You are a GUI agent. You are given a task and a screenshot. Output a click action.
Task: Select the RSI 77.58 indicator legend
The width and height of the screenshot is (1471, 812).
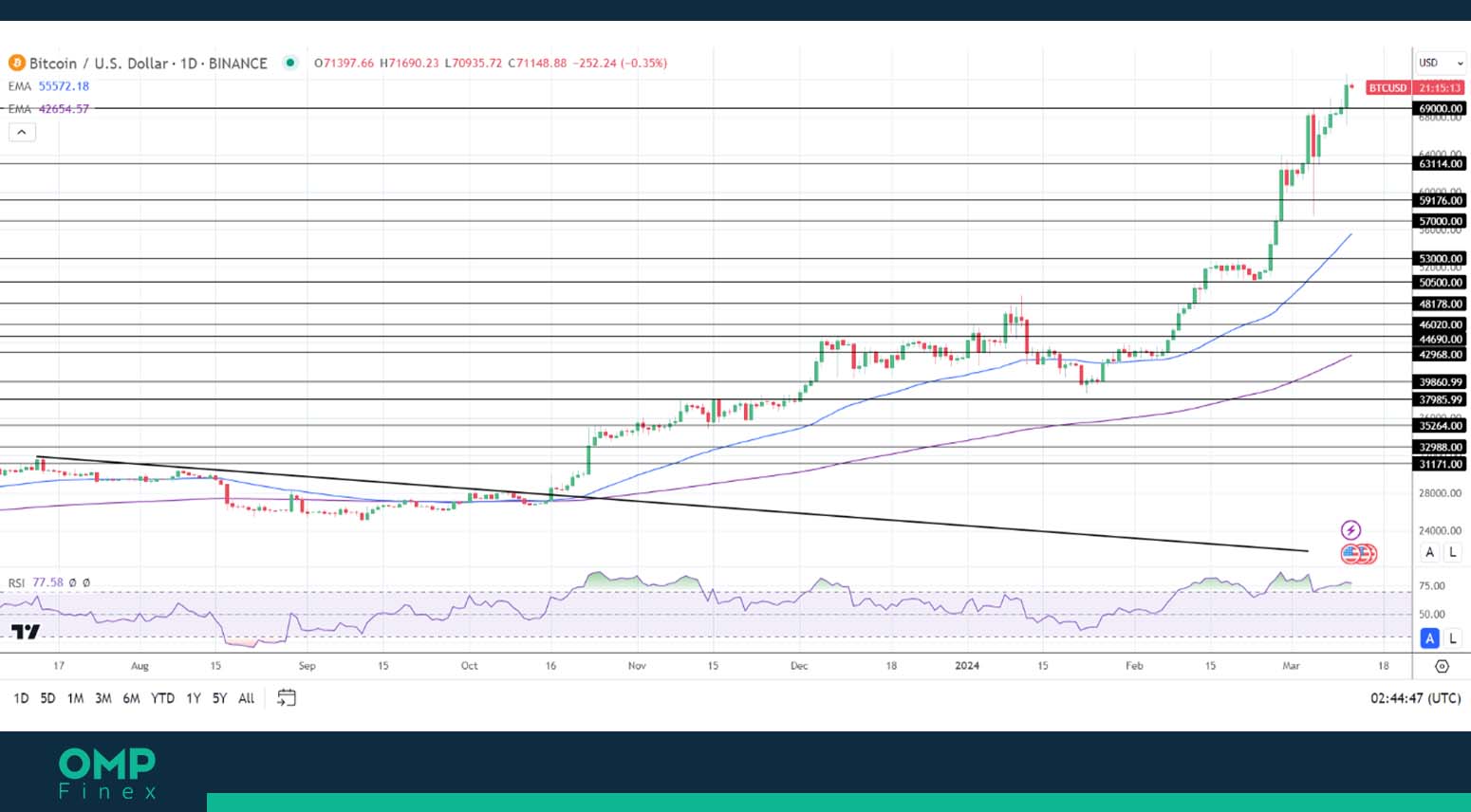36,582
